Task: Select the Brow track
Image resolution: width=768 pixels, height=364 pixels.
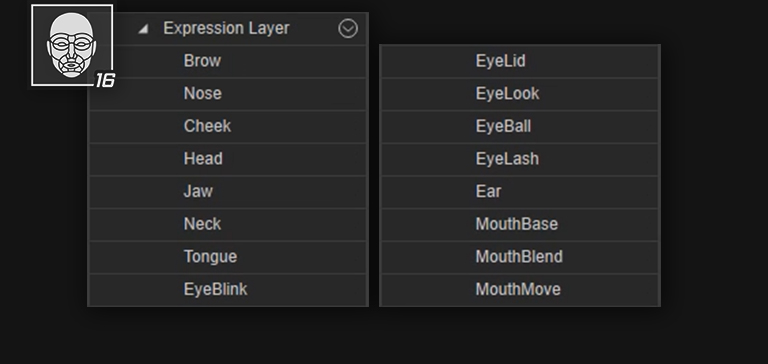Action: pyautogui.click(x=228, y=61)
